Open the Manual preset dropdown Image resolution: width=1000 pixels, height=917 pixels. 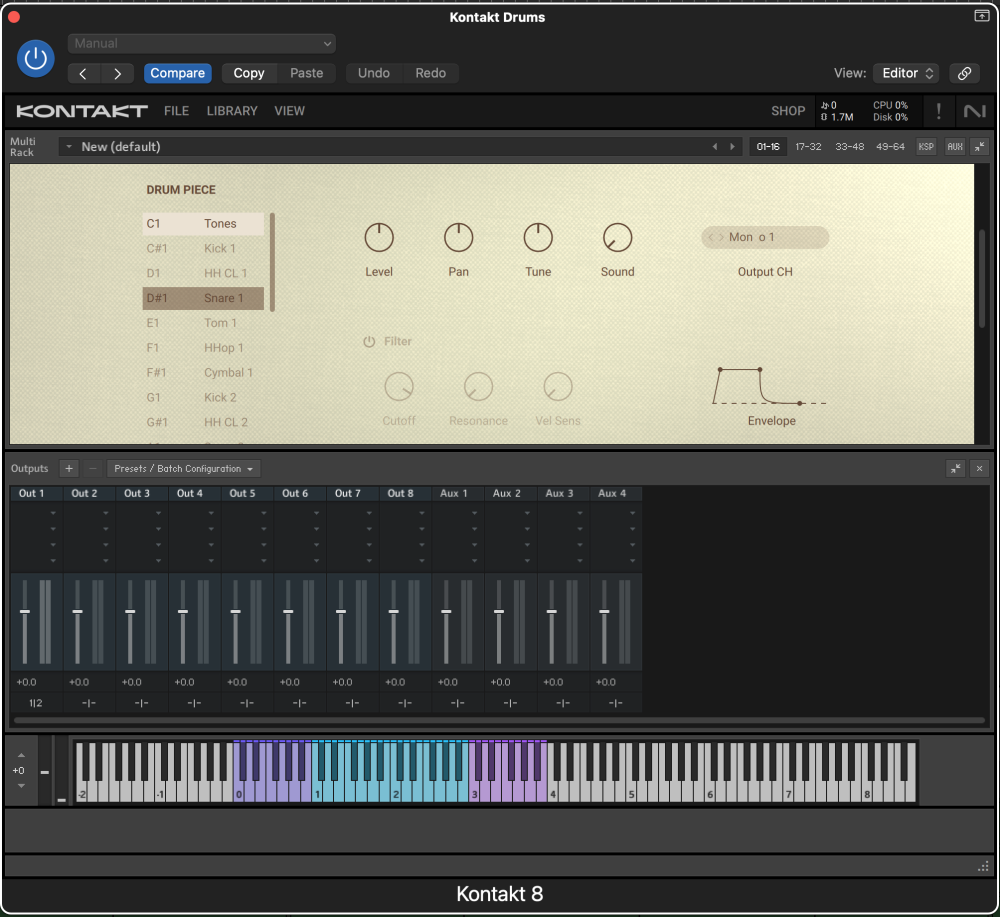202,43
